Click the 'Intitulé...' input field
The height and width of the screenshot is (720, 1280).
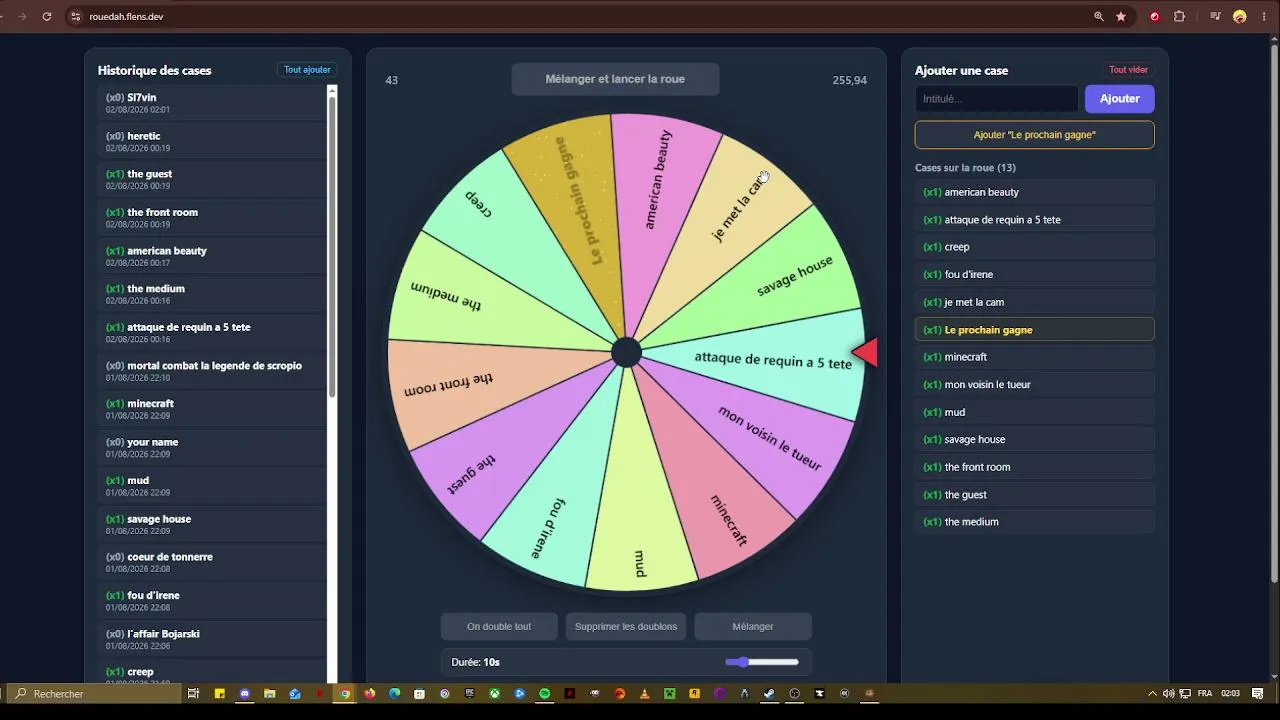(996, 98)
